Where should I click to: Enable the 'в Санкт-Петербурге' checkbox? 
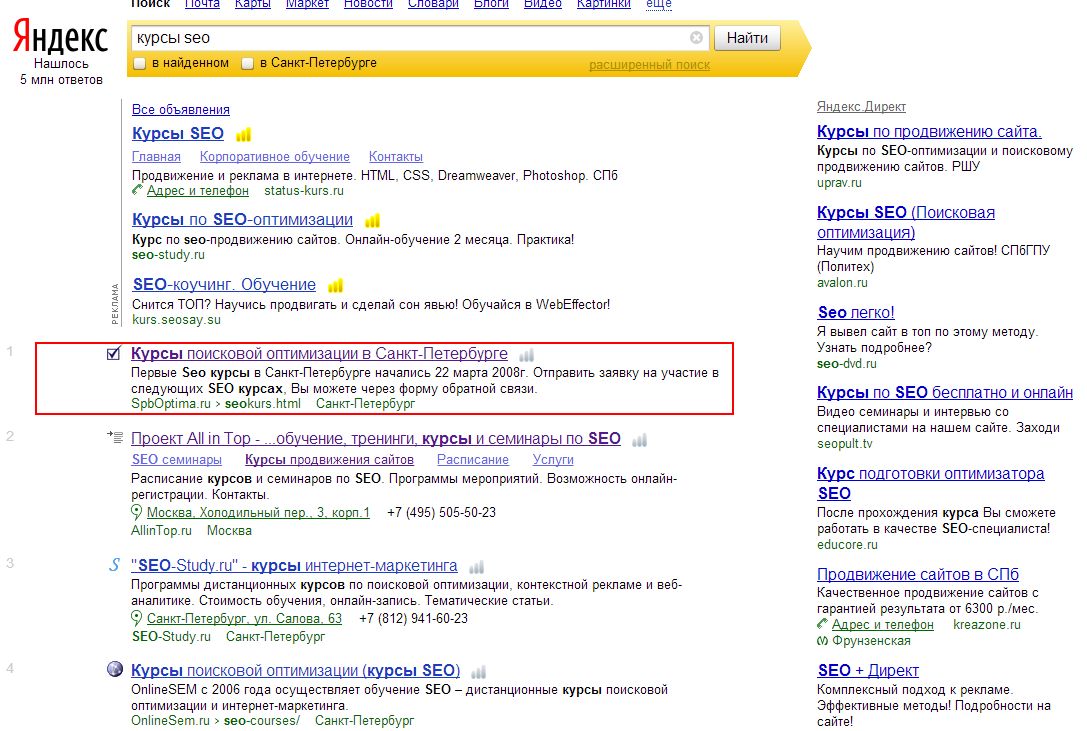tap(247, 64)
